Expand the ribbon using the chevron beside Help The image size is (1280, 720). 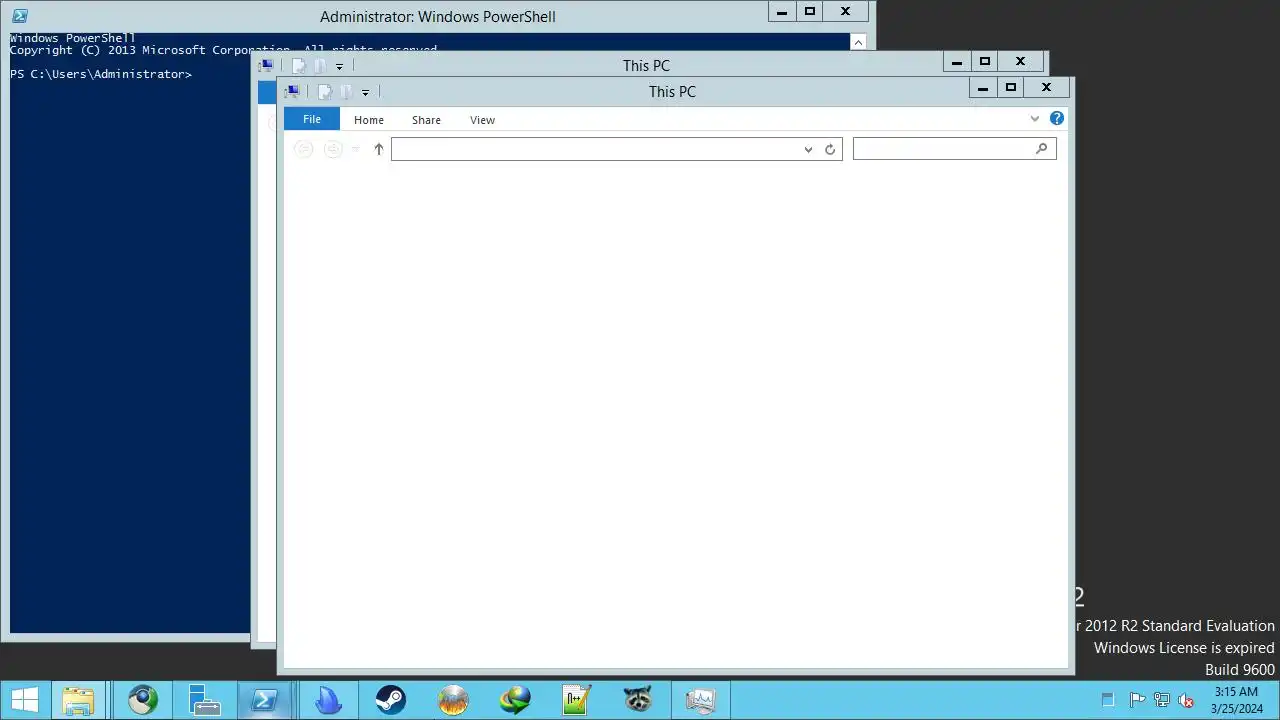[x=1035, y=119]
